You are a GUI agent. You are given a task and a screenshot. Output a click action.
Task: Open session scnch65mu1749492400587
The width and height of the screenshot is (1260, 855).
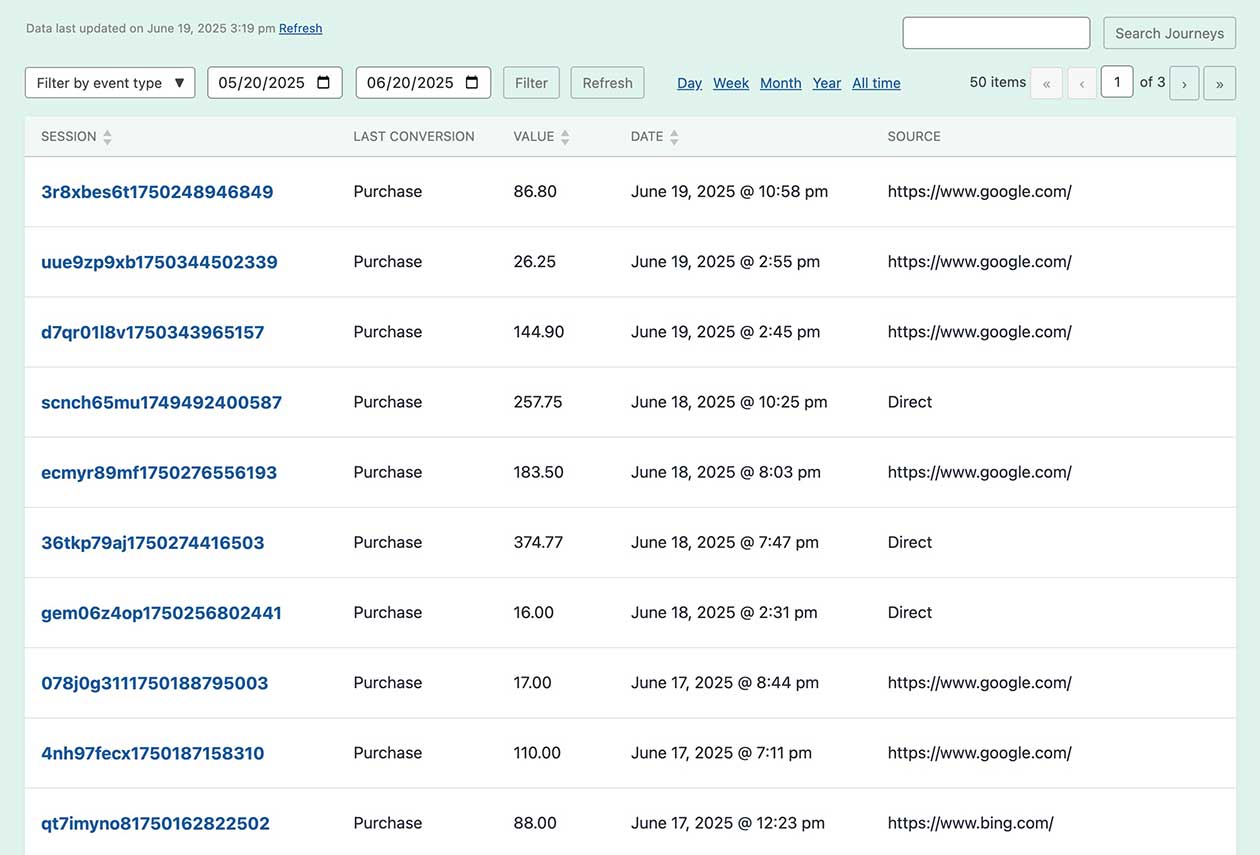coord(161,402)
